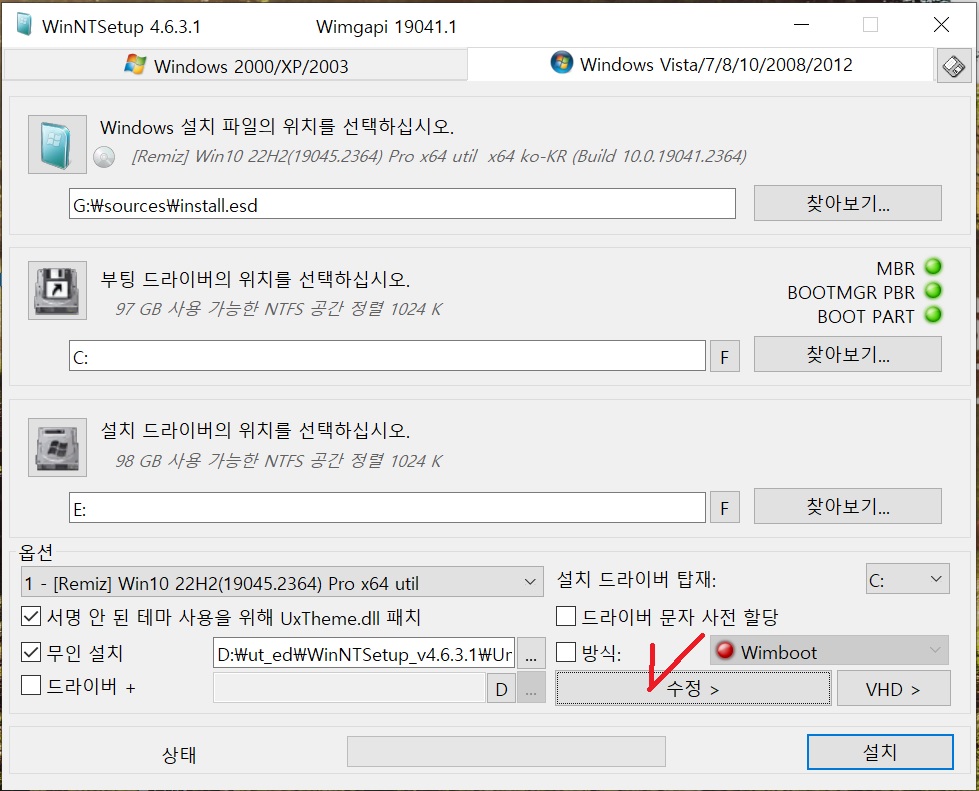The image size is (979, 791).
Task: Enable the 방식 checkbox
Action: [x=566, y=652]
